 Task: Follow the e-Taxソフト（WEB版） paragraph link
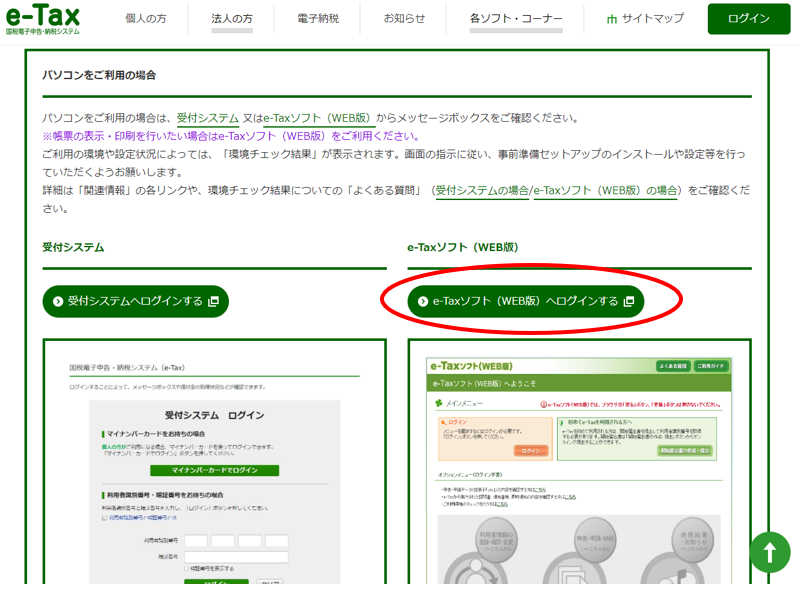(319, 118)
